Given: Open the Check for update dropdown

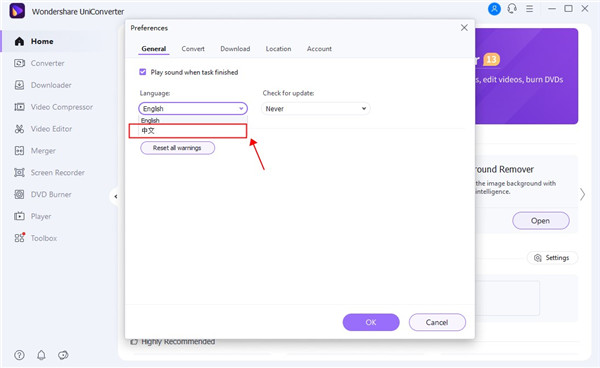Looking at the screenshot, I should [315, 109].
